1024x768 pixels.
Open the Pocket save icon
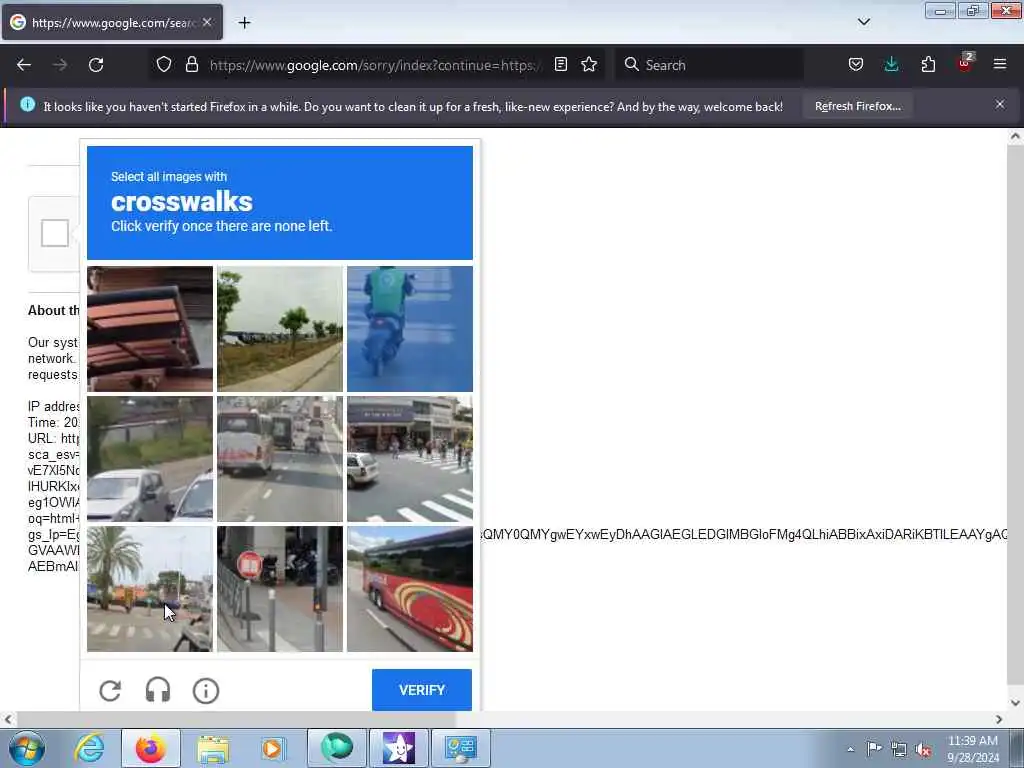point(856,65)
